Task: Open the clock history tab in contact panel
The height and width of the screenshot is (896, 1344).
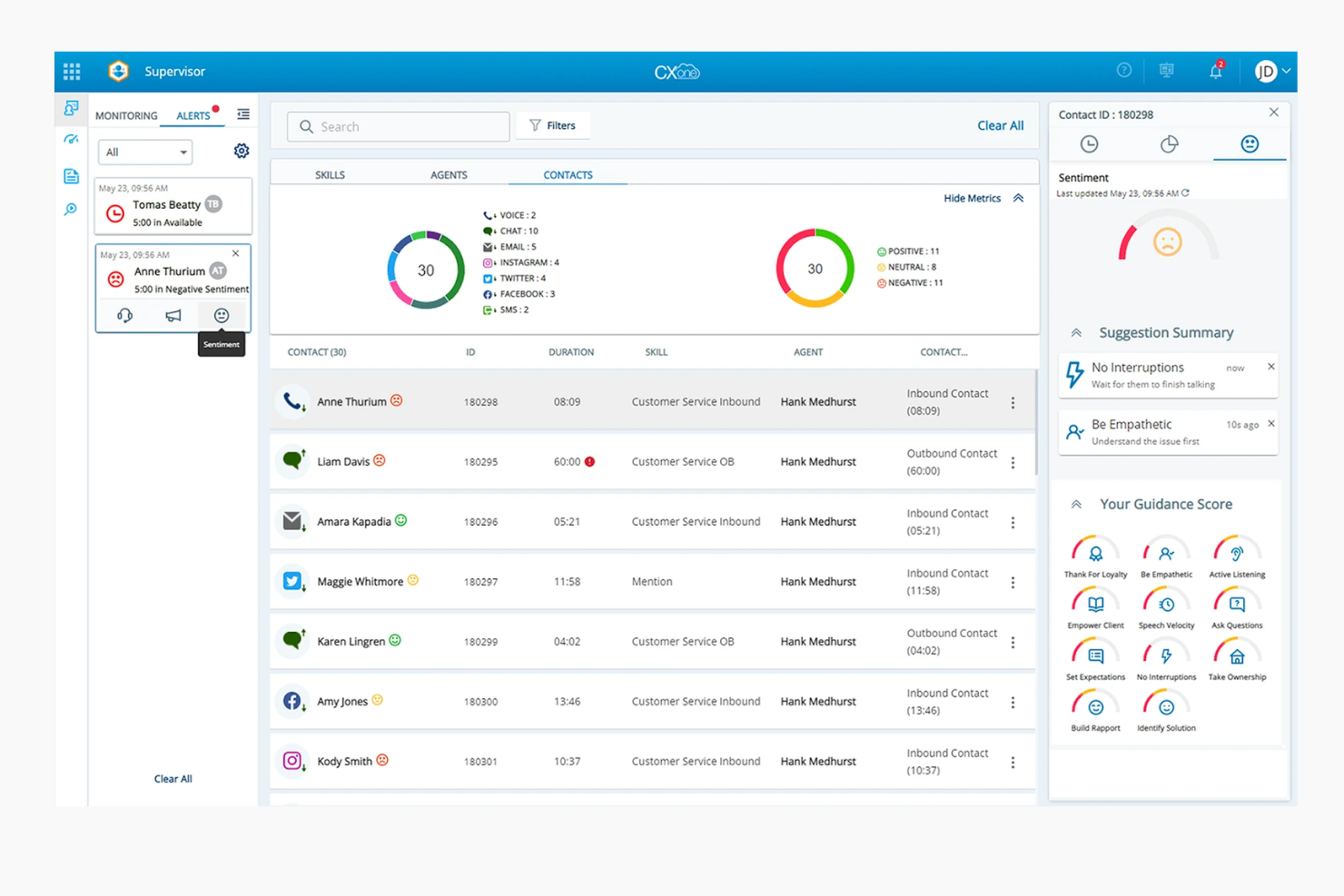Action: tap(1089, 143)
